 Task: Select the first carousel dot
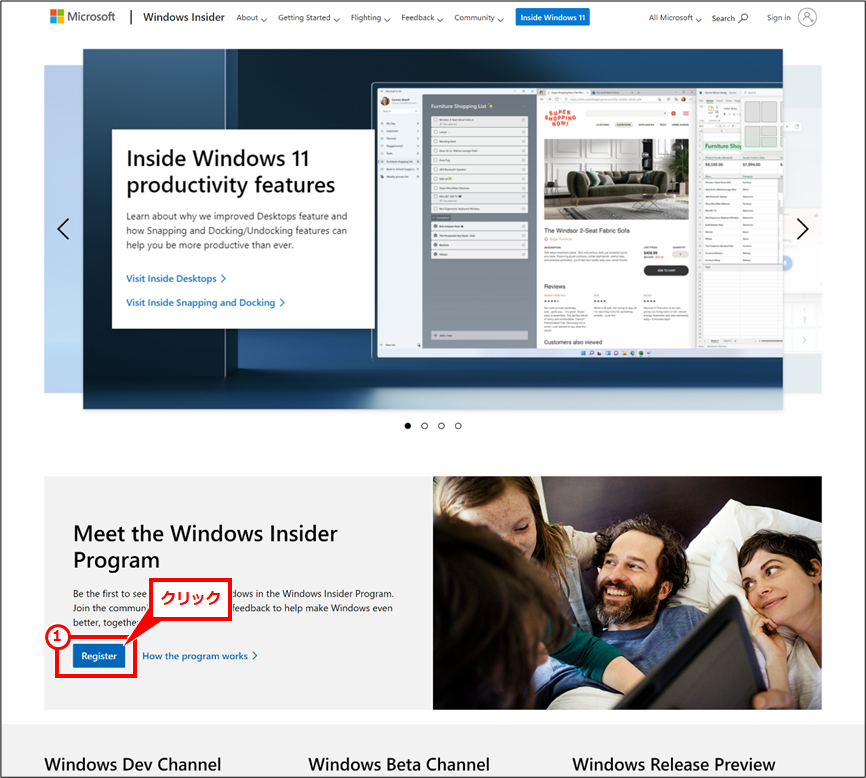coord(408,426)
